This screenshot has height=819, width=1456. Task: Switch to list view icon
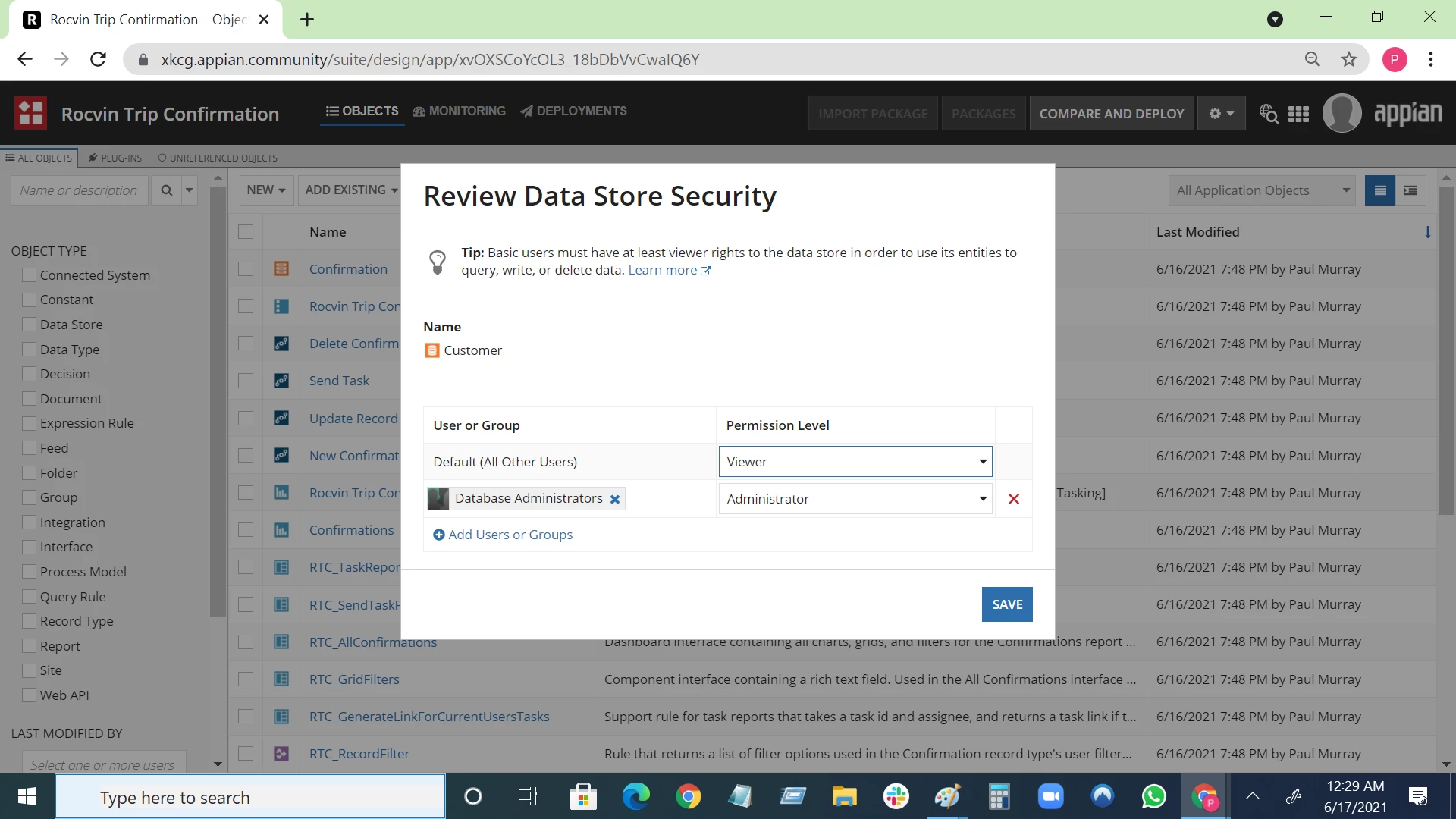tap(1380, 190)
